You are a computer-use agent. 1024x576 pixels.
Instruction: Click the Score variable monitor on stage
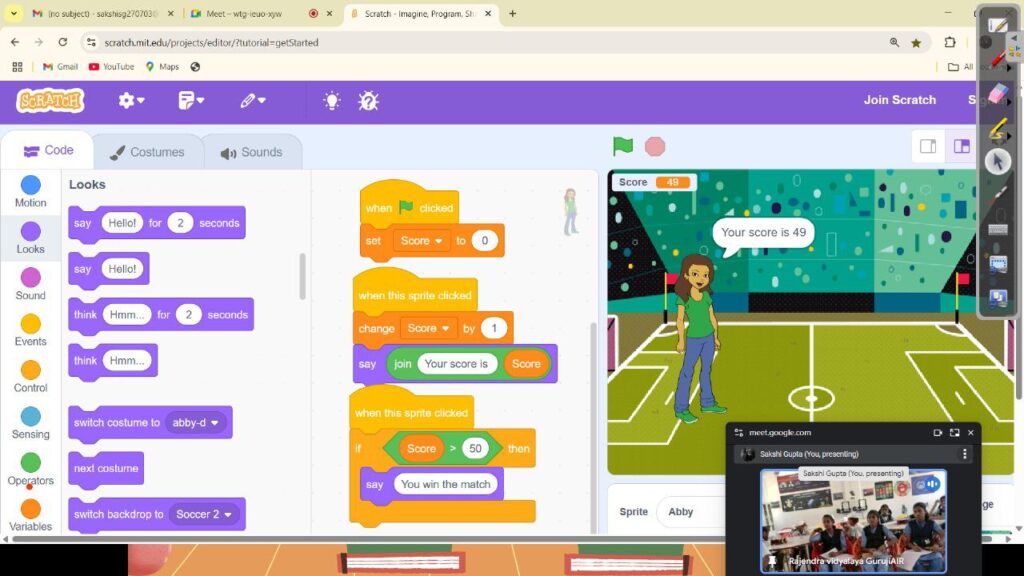pyautogui.click(x=654, y=182)
